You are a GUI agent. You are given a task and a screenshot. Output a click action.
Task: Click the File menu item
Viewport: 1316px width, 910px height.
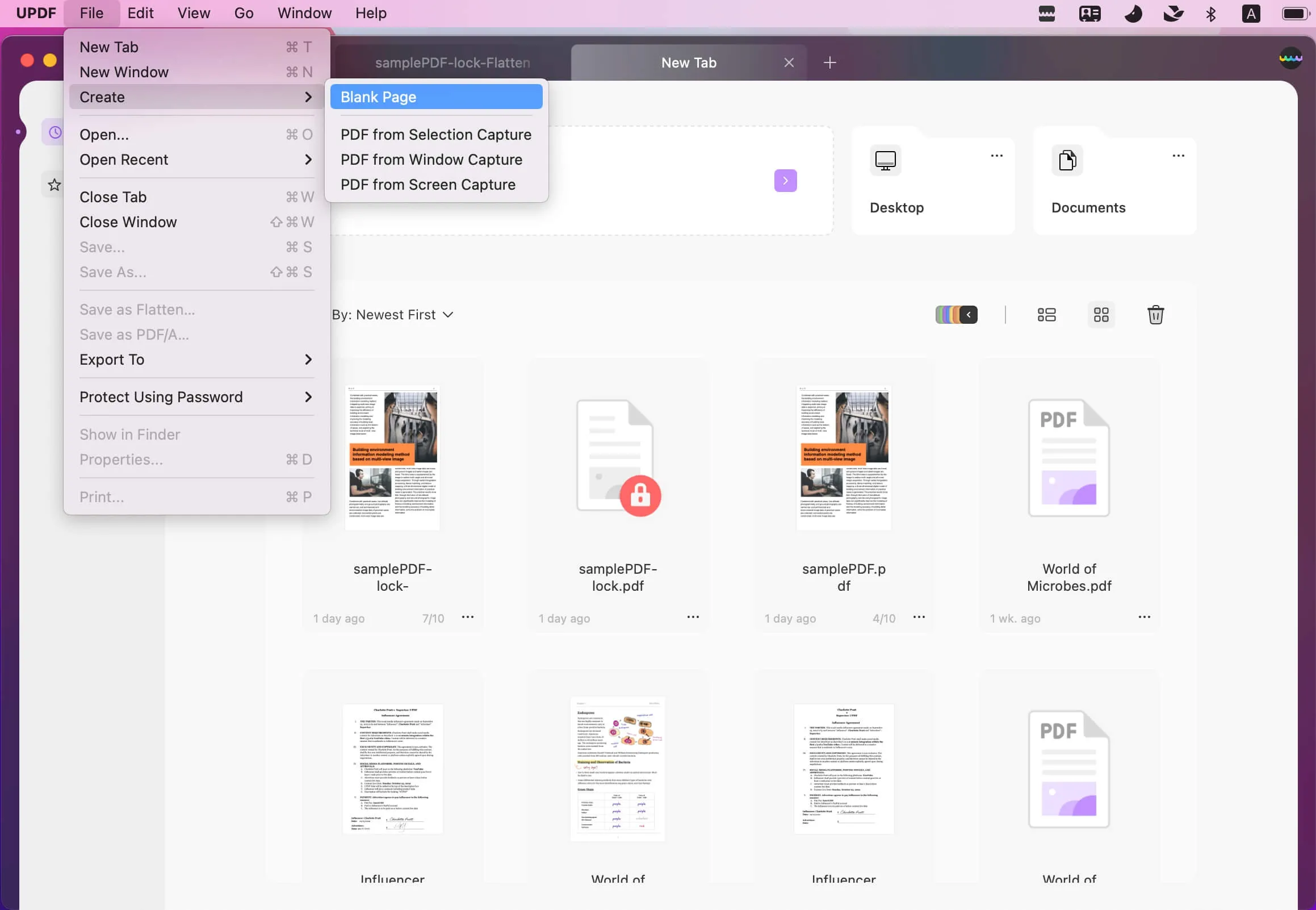pos(91,13)
